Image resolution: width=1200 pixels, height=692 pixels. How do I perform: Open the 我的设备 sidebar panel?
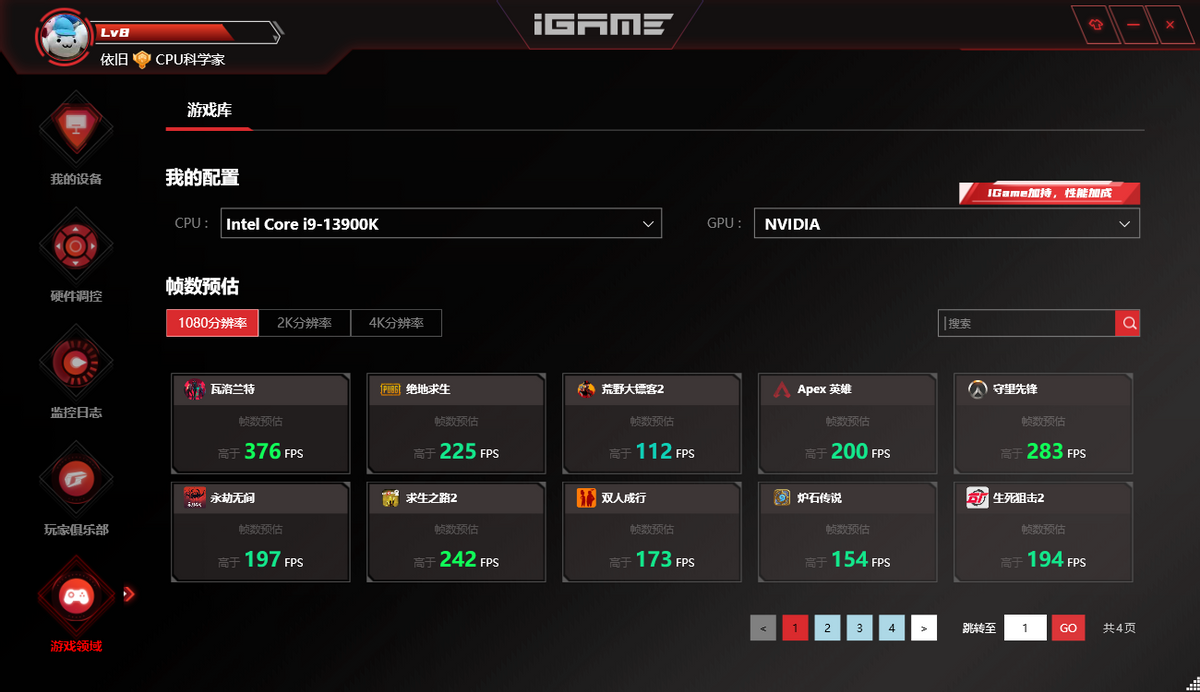click(75, 128)
